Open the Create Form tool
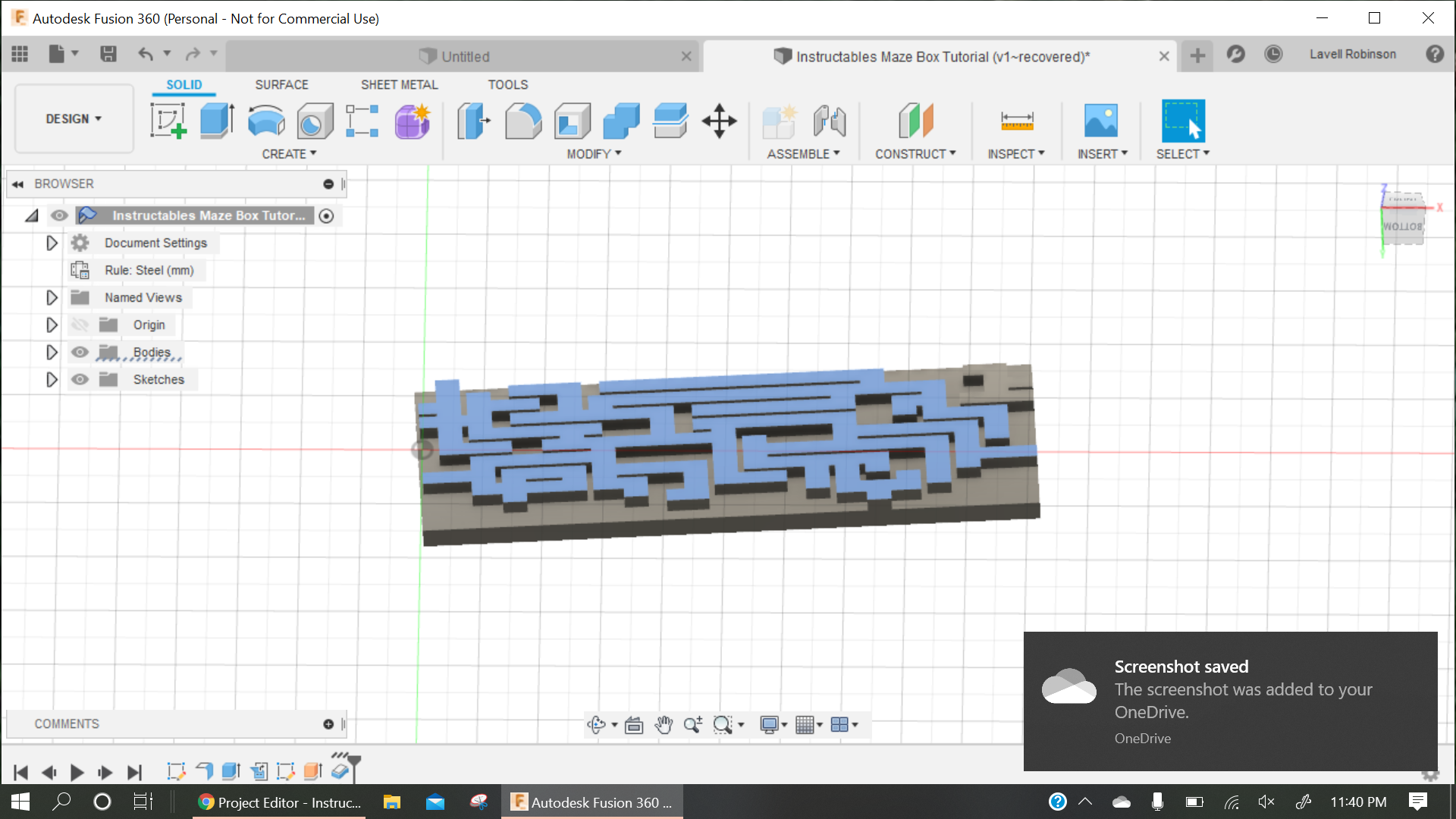This screenshot has height=819, width=1456. point(413,121)
